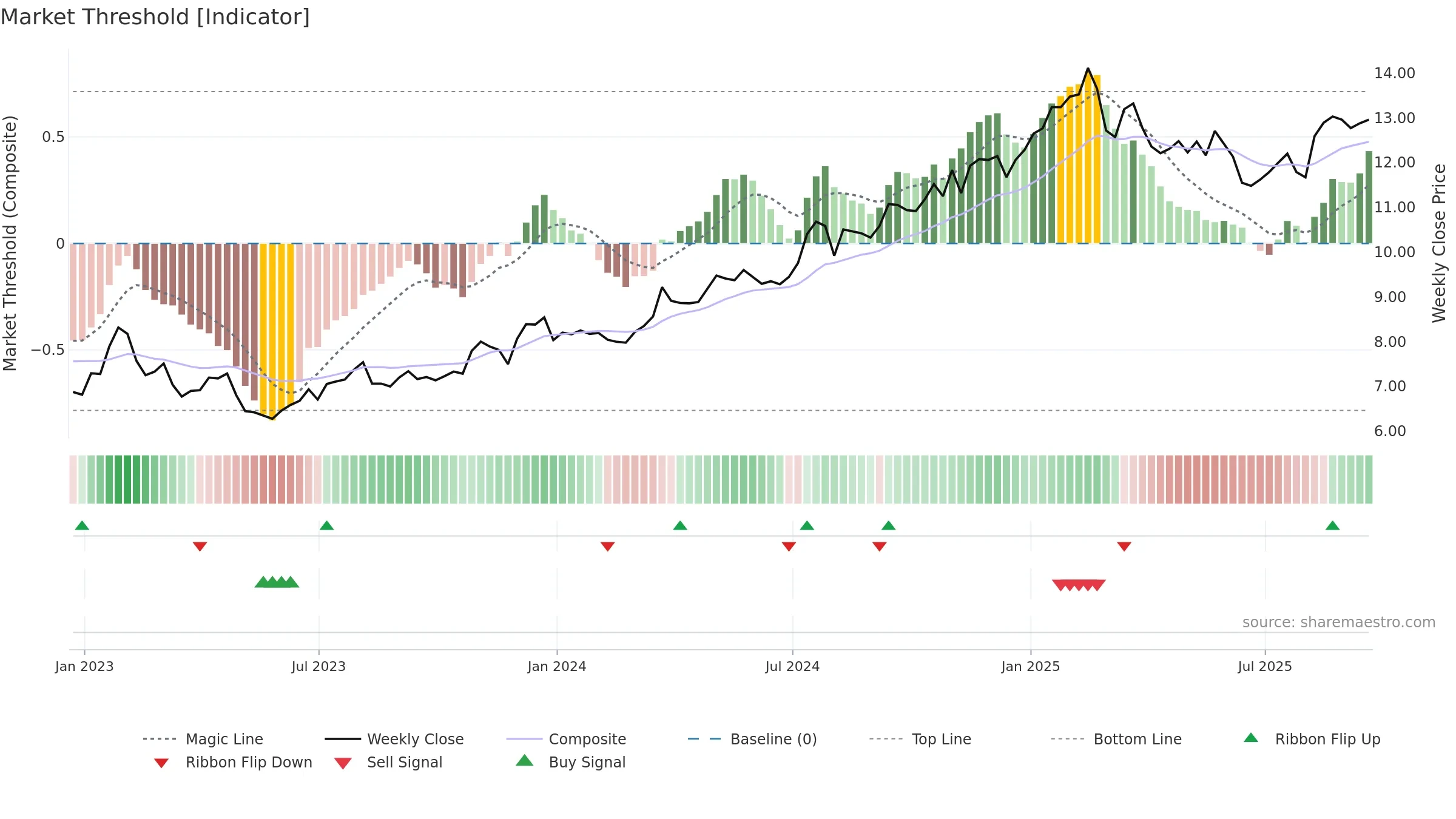The width and height of the screenshot is (1456, 819).
Task: Toggle the Weekly Close legend entry
Action: click(x=394, y=739)
